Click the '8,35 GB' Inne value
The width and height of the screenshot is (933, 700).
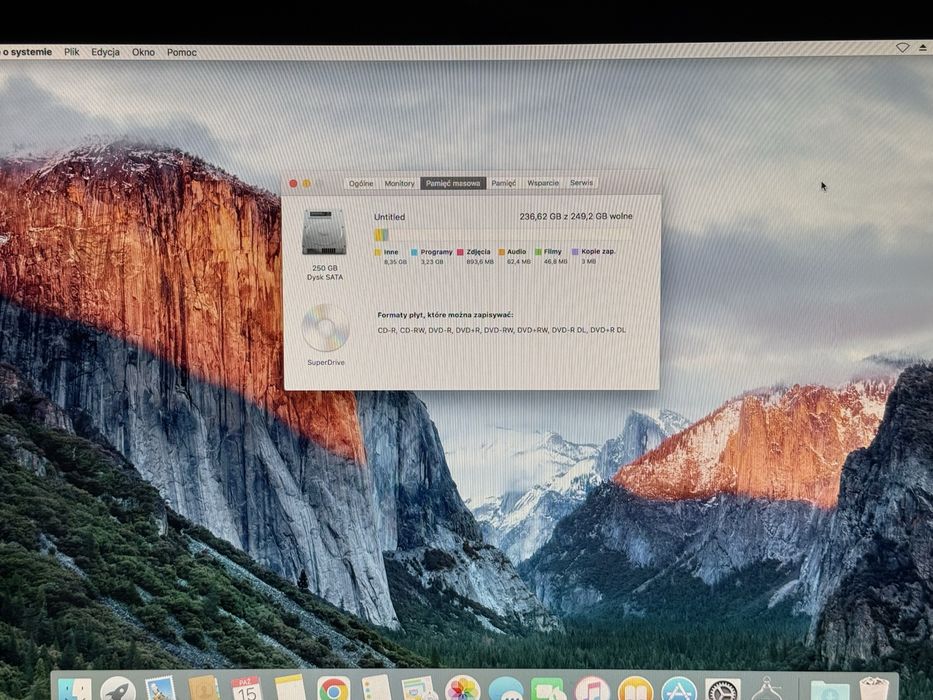[395, 262]
